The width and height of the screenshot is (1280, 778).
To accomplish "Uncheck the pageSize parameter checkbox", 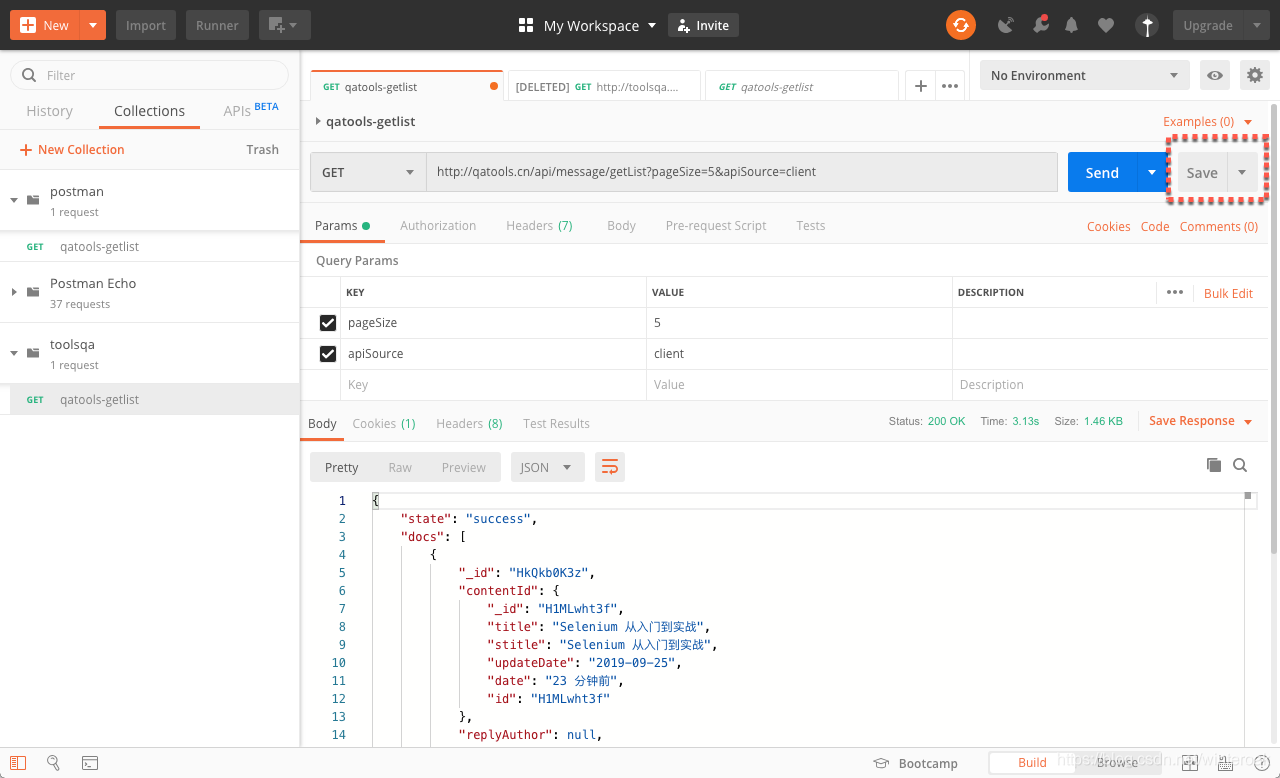I will pyautogui.click(x=328, y=323).
